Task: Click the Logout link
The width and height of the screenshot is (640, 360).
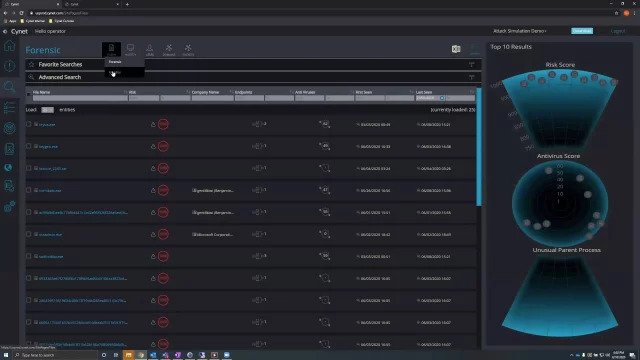Action: click(x=618, y=31)
